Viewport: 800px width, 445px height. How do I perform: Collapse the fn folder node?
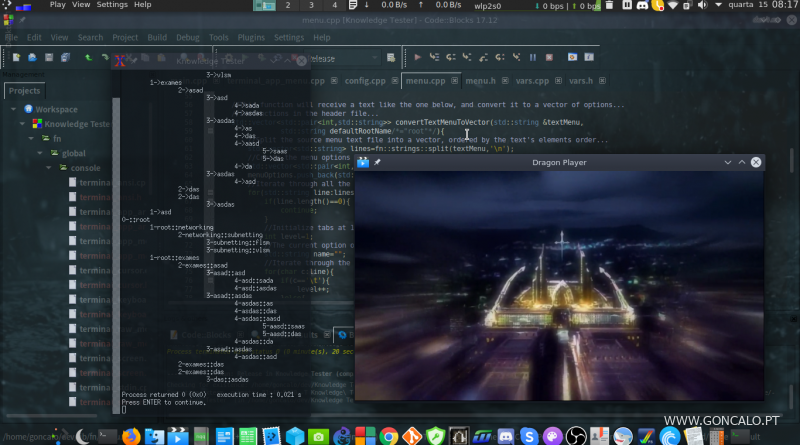(x=31, y=138)
